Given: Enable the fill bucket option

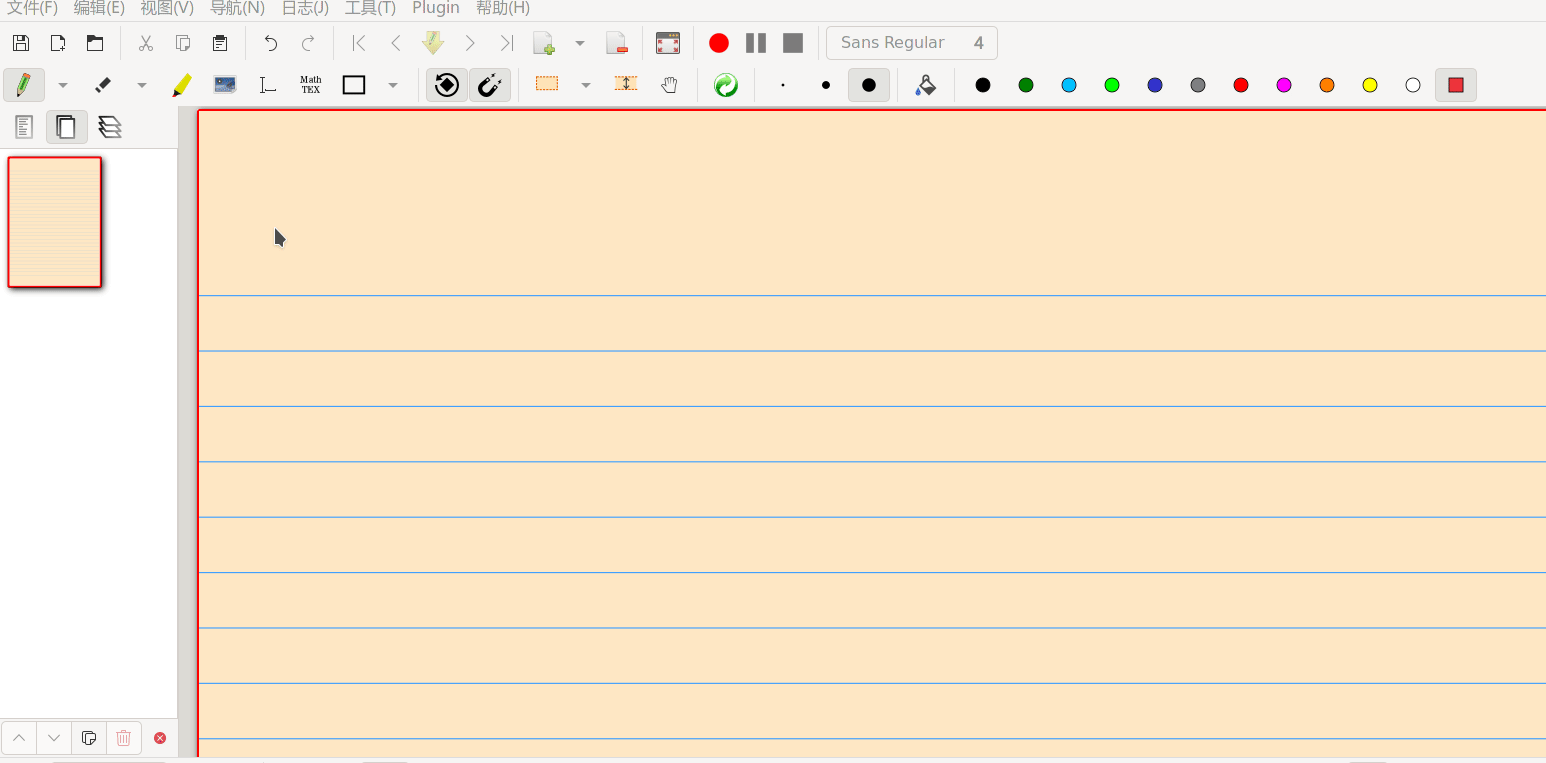Looking at the screenshot, I should 926,85.
